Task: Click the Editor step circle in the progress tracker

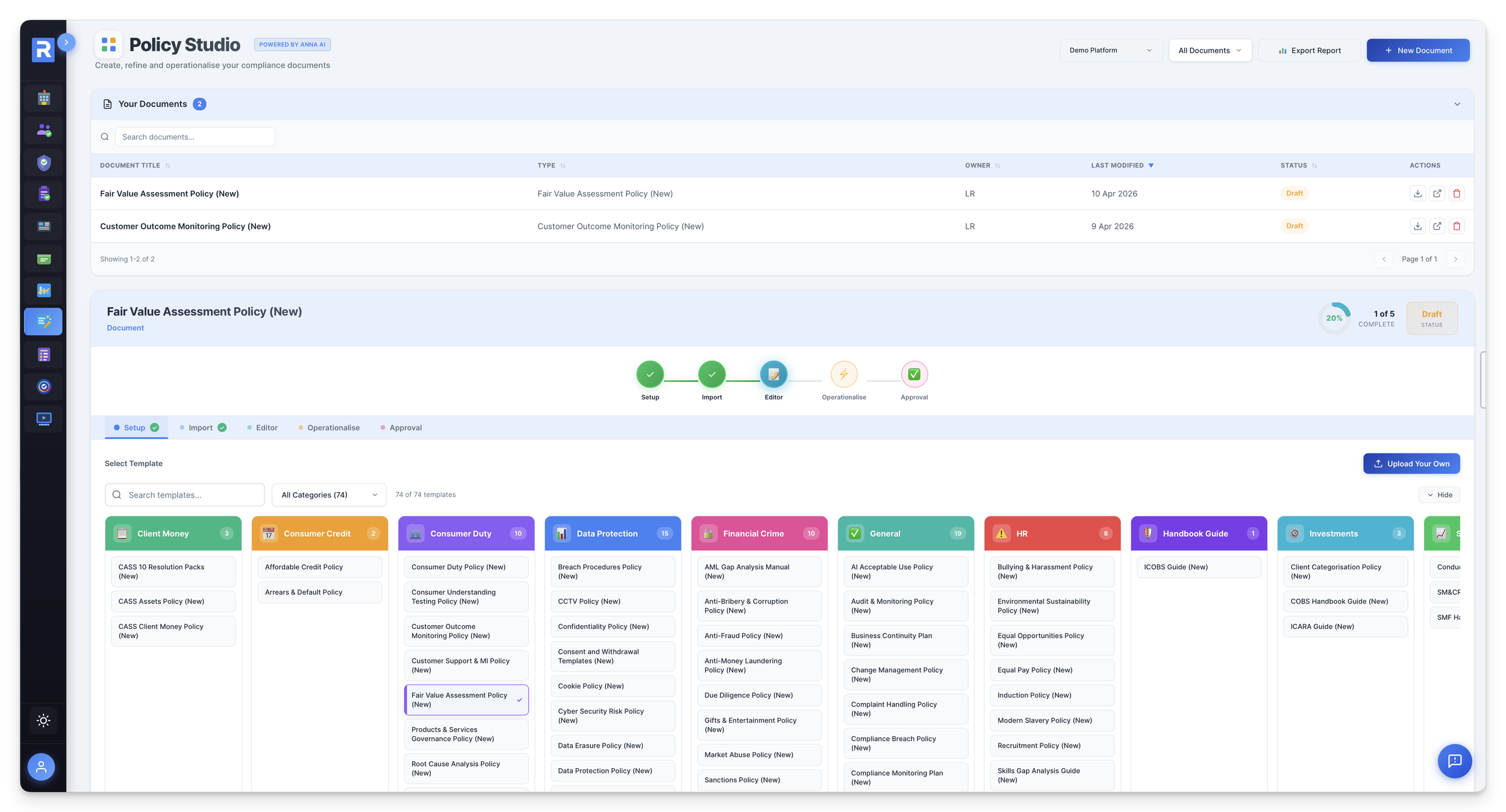Action: tap(773, 374)
